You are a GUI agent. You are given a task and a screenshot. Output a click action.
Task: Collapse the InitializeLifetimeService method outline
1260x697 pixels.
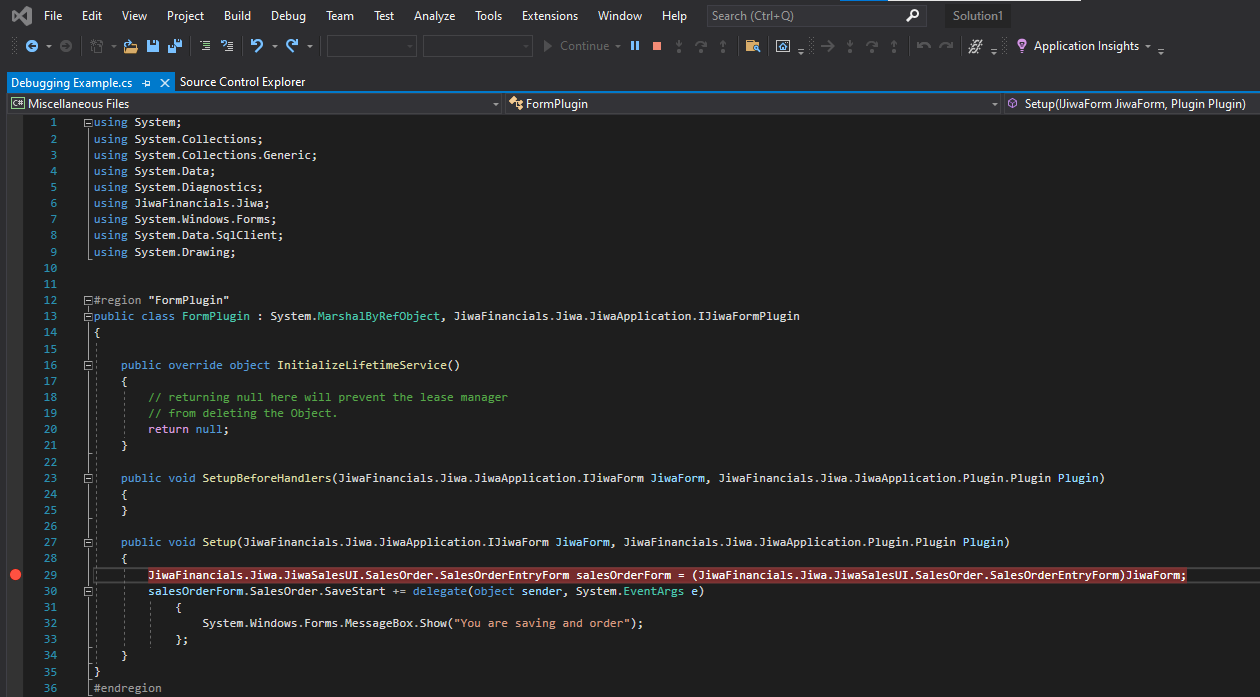pos(88,365)
